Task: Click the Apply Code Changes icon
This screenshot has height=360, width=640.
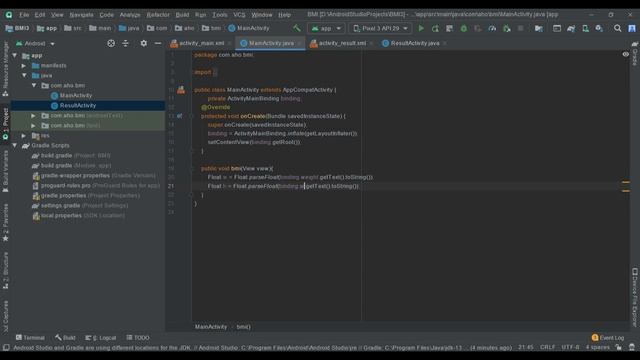Action: pos(449,28)
